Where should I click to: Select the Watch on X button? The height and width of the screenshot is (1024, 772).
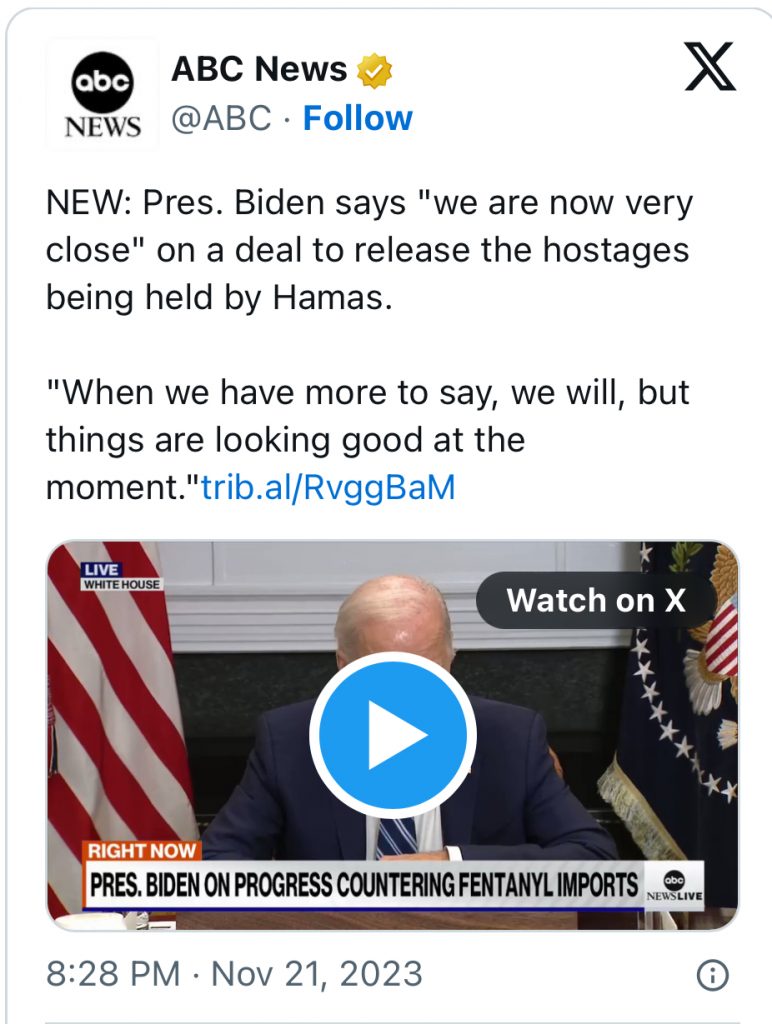(596, 600)
